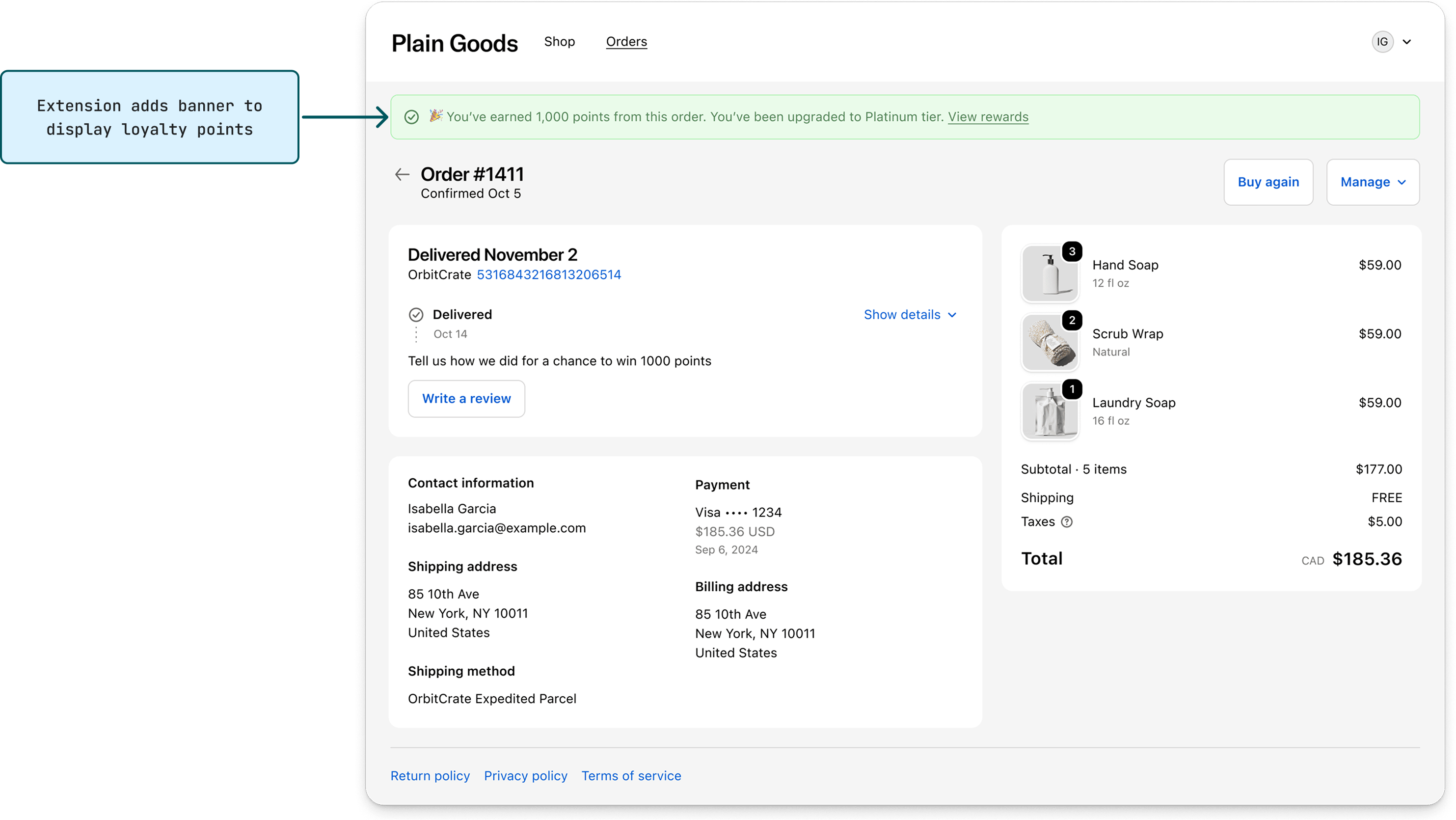
Task: Click the Scrub Wrap product thumbnail
Action: pyautogui.click(x=1050, y=343)
